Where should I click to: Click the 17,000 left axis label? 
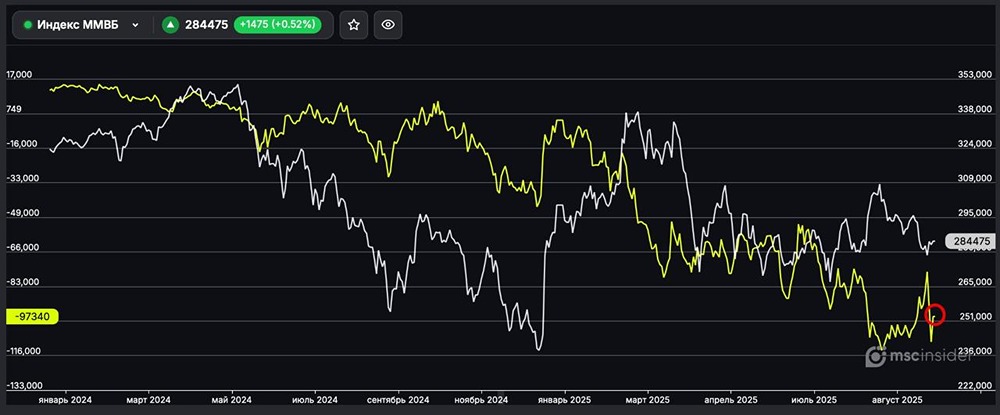coord(23,75)
